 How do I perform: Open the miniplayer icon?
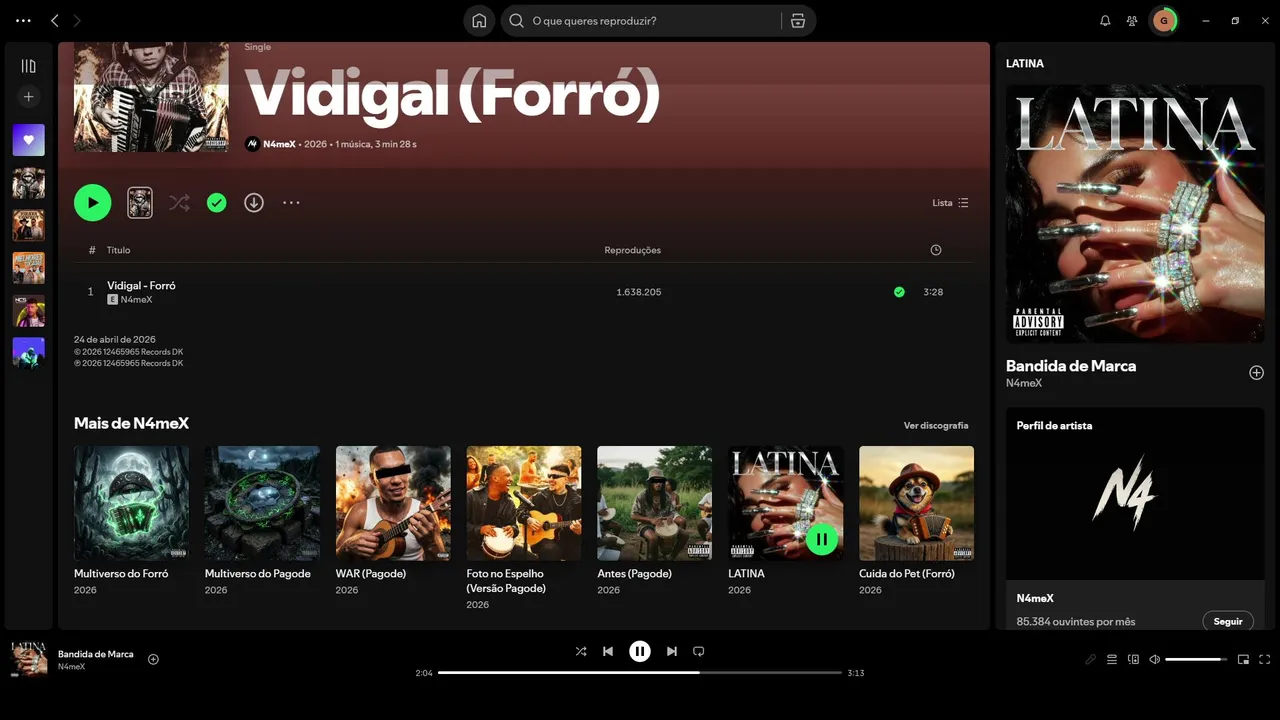tap(1243, 660)
